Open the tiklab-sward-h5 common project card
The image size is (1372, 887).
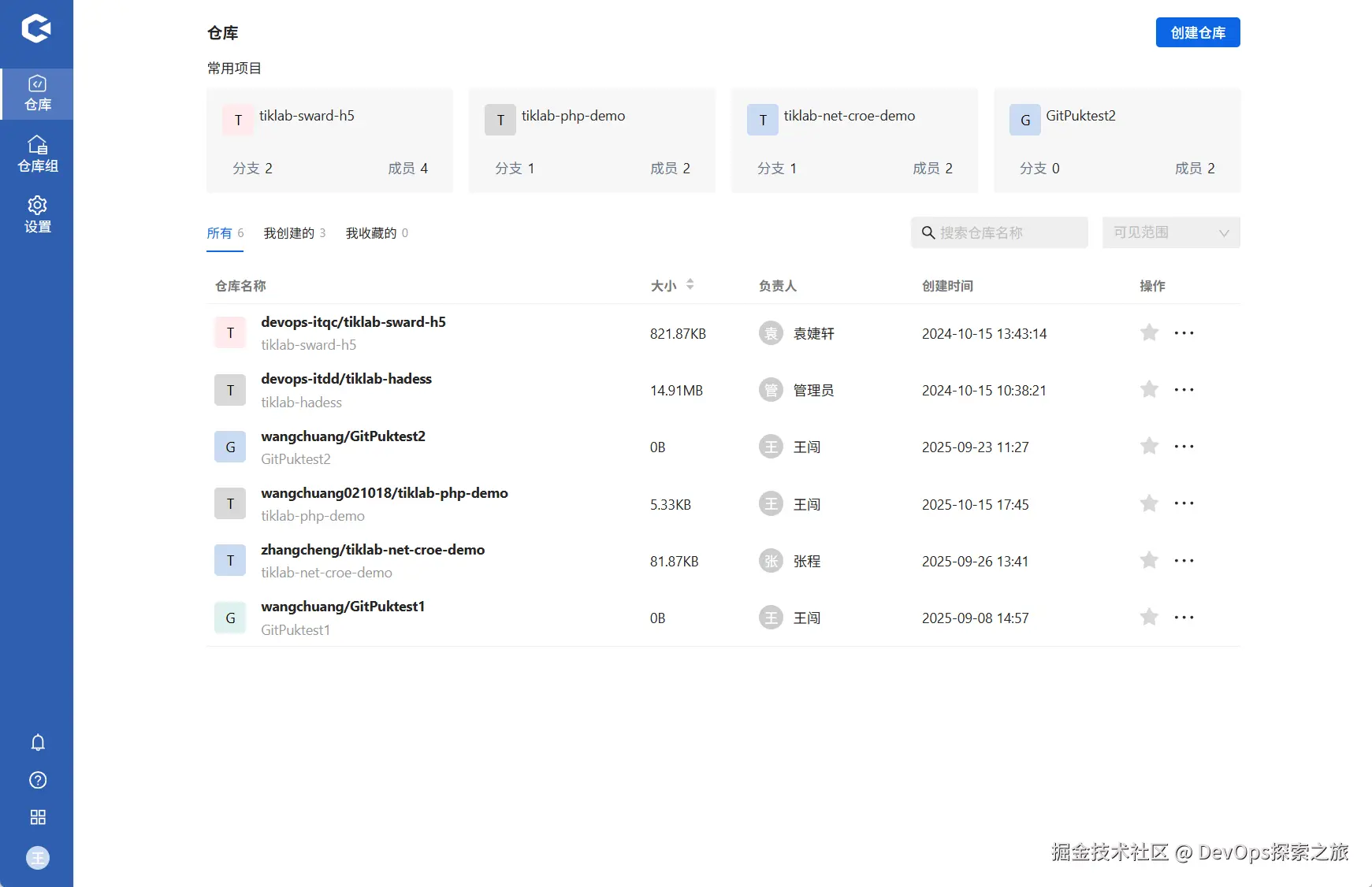point(329,140)
